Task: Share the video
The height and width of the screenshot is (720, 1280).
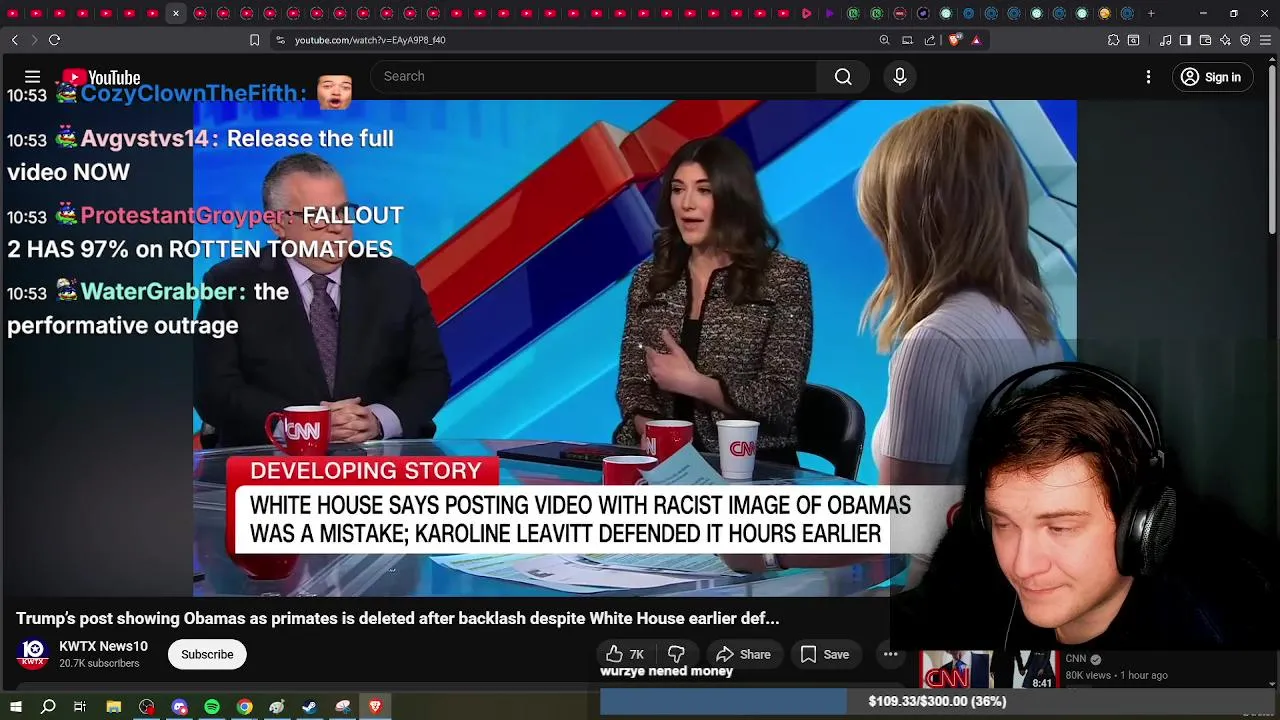Action: point(743,655)
